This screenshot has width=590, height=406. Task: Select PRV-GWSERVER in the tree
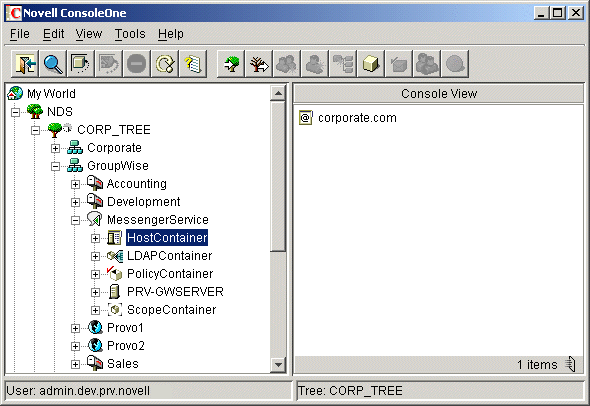click(175, 292)
